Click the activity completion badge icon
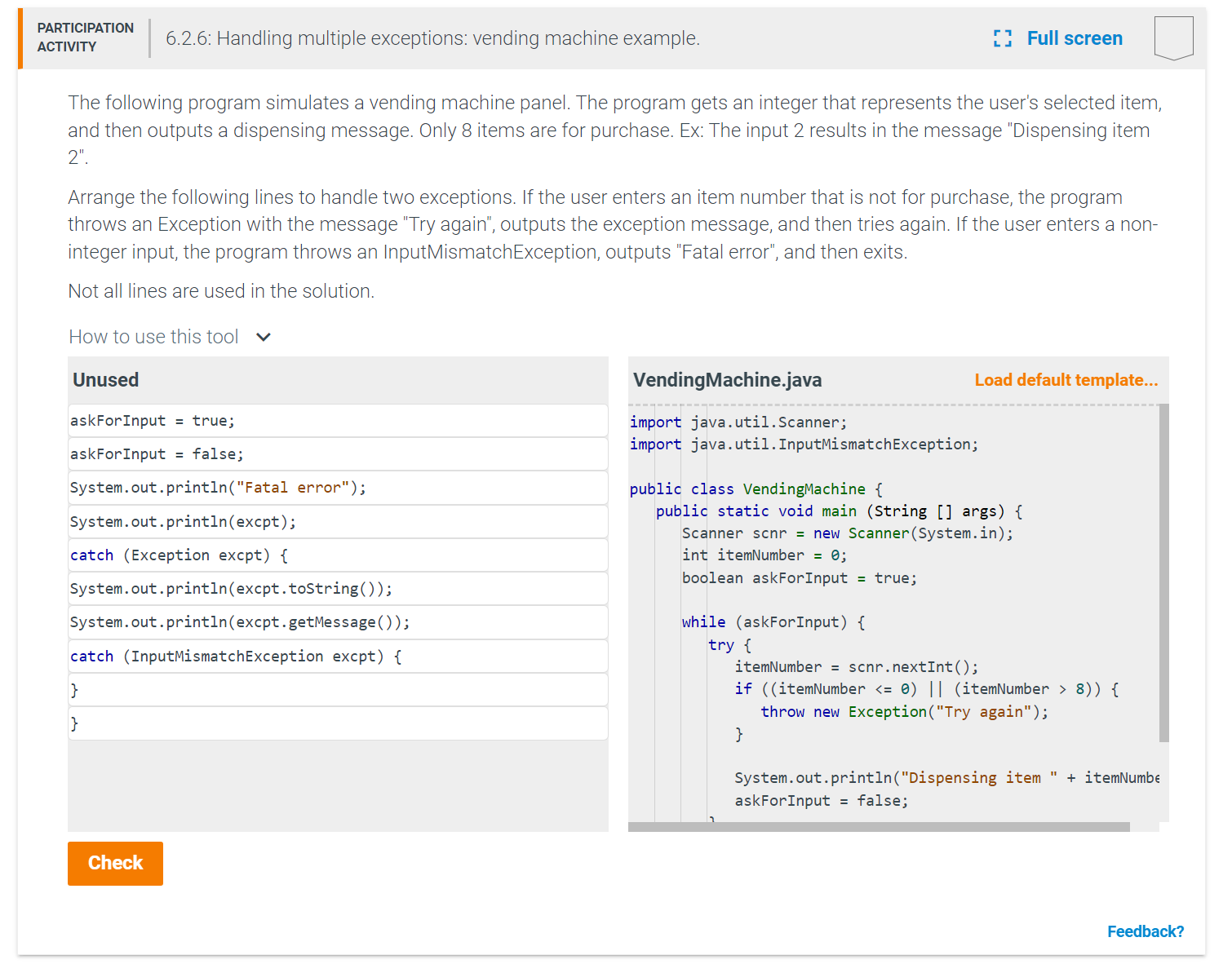Image resolution: width=1232 pixels, height=964 pixels. (x=1173, y=38)
